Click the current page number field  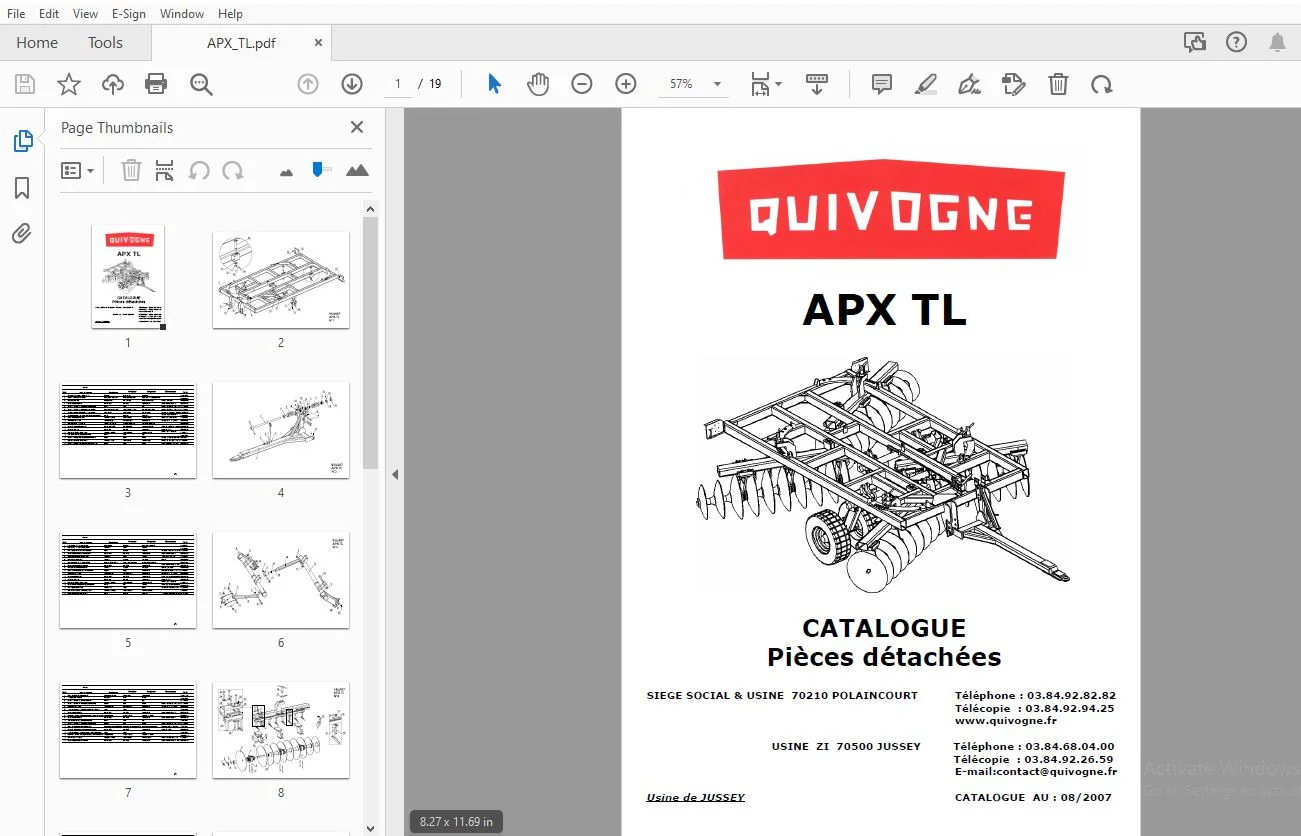coord(397,84)
